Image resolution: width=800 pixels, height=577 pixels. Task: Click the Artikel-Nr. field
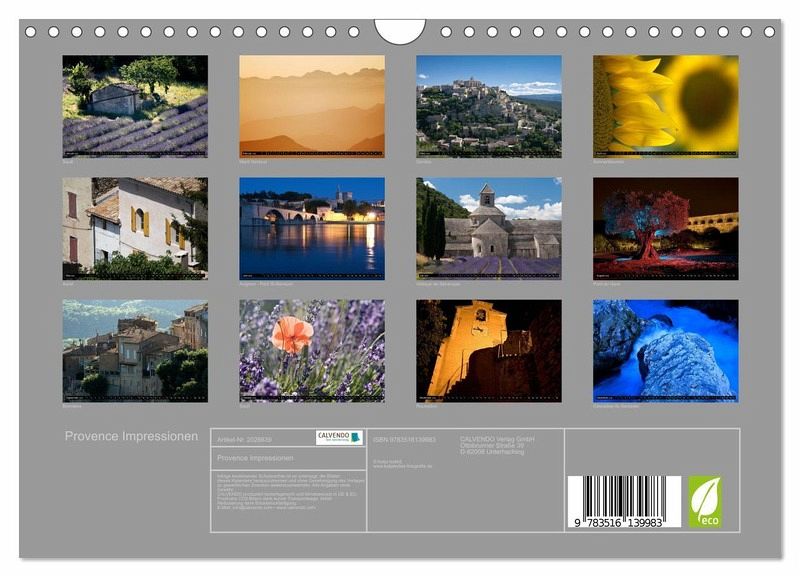coord(244,439)
